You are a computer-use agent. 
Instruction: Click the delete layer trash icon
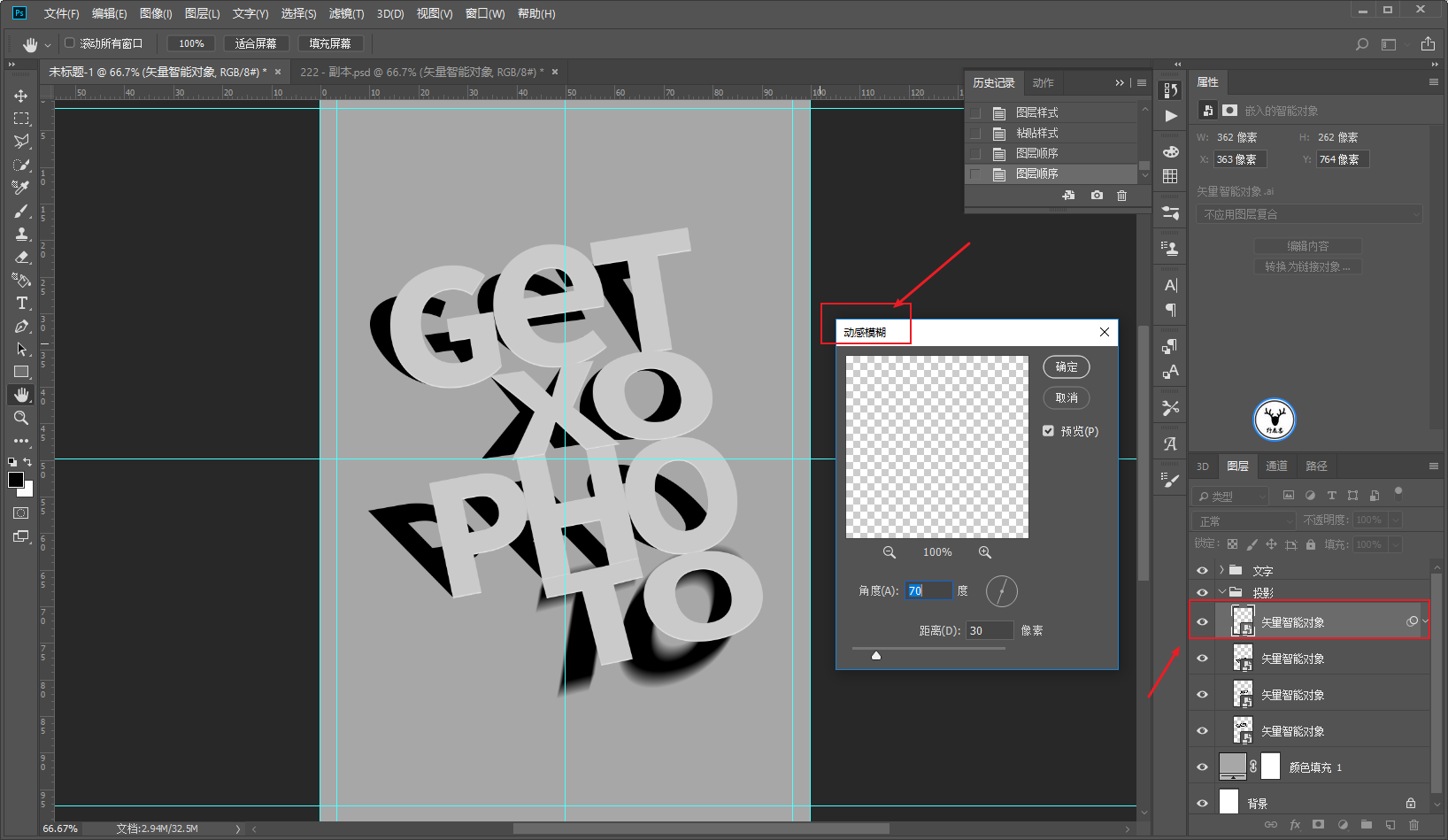point(1413,824)
